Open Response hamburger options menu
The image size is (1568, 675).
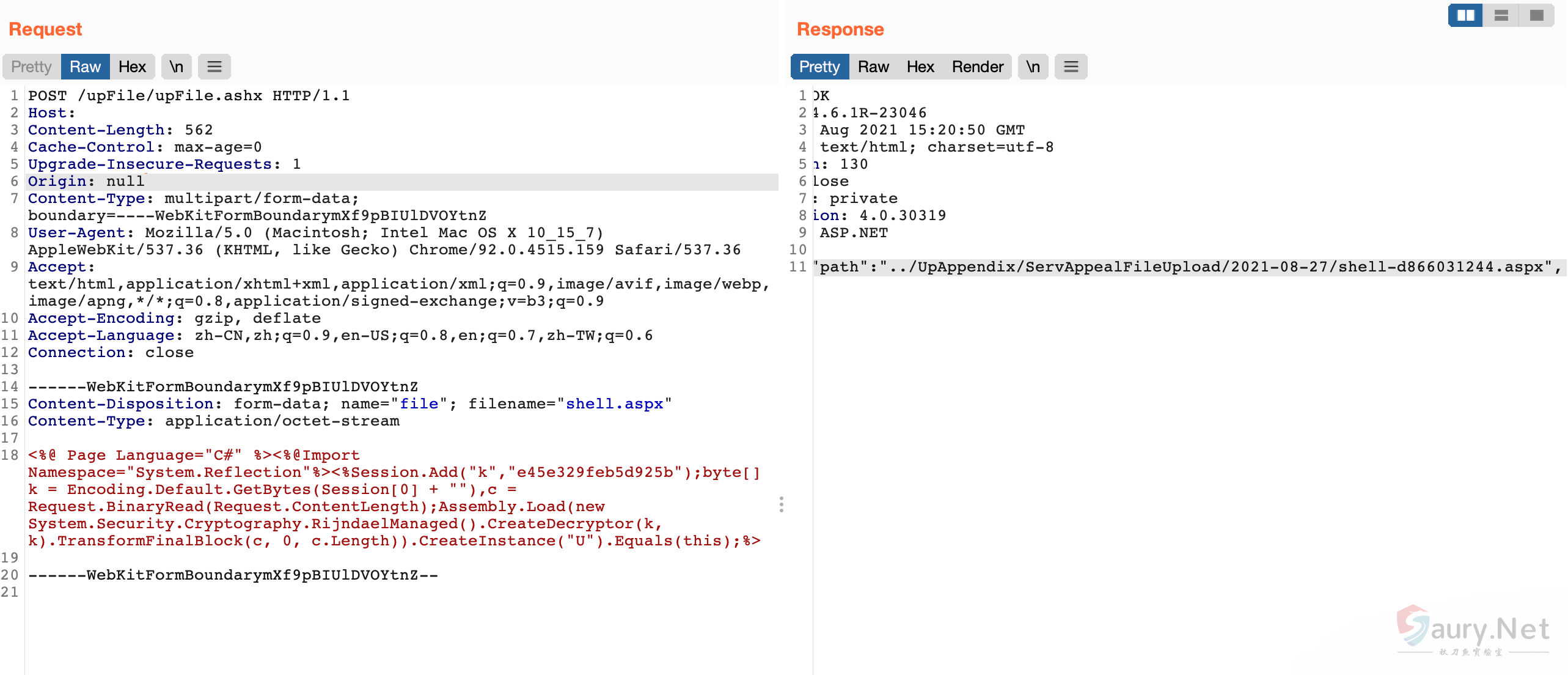click(x=1071, y=67)
